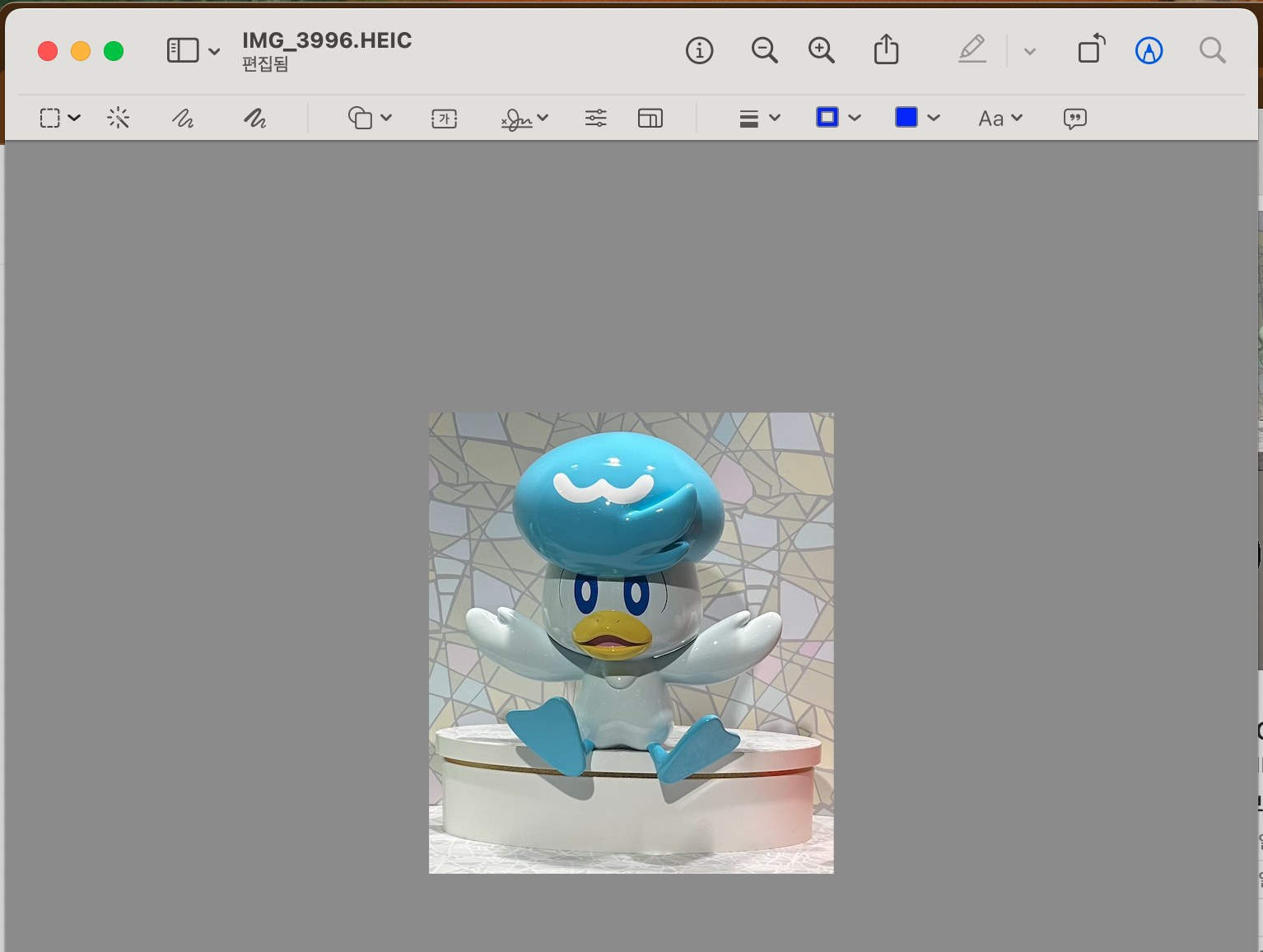Zoom in on the image
Image resolution: width=1263 pixels, height=952 pixels.
click(x=821, y=51)
